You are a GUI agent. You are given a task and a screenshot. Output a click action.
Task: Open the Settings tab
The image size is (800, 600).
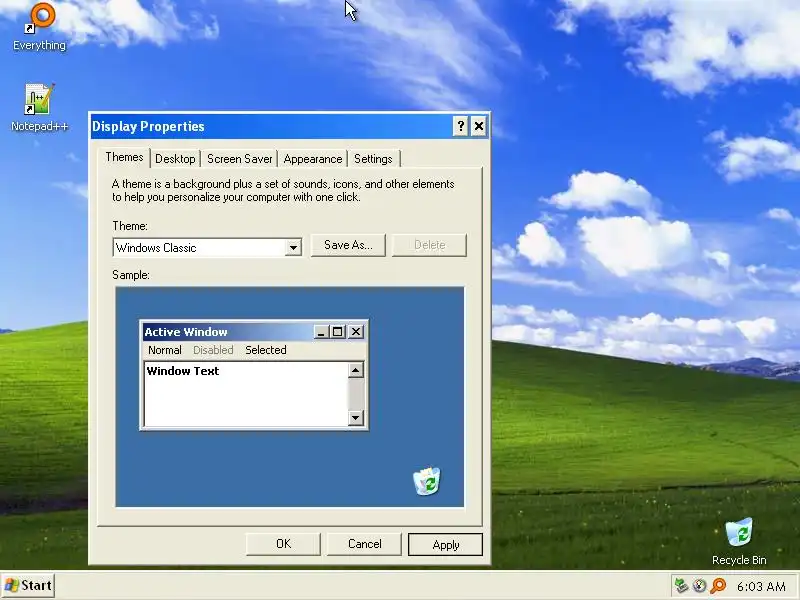point(373,159)
